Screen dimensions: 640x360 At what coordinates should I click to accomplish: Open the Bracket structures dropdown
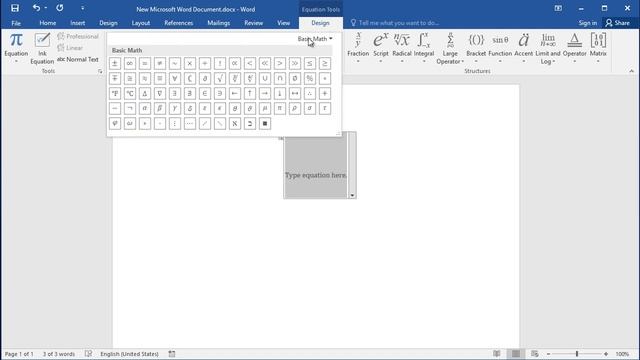(476, 48)
